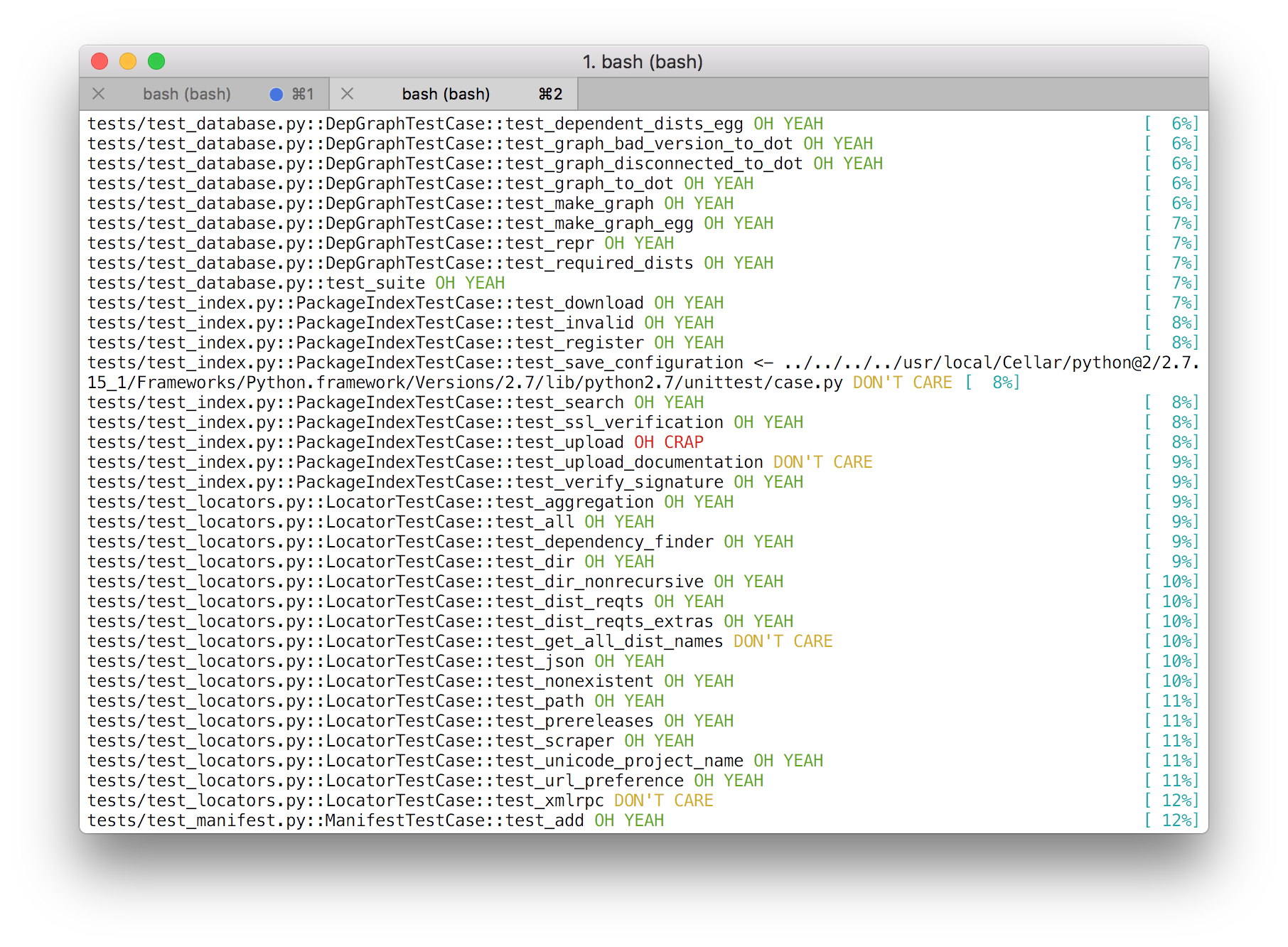Click the '10%' progress on test_dir_nonrecursive row

tap(1171, 582)
